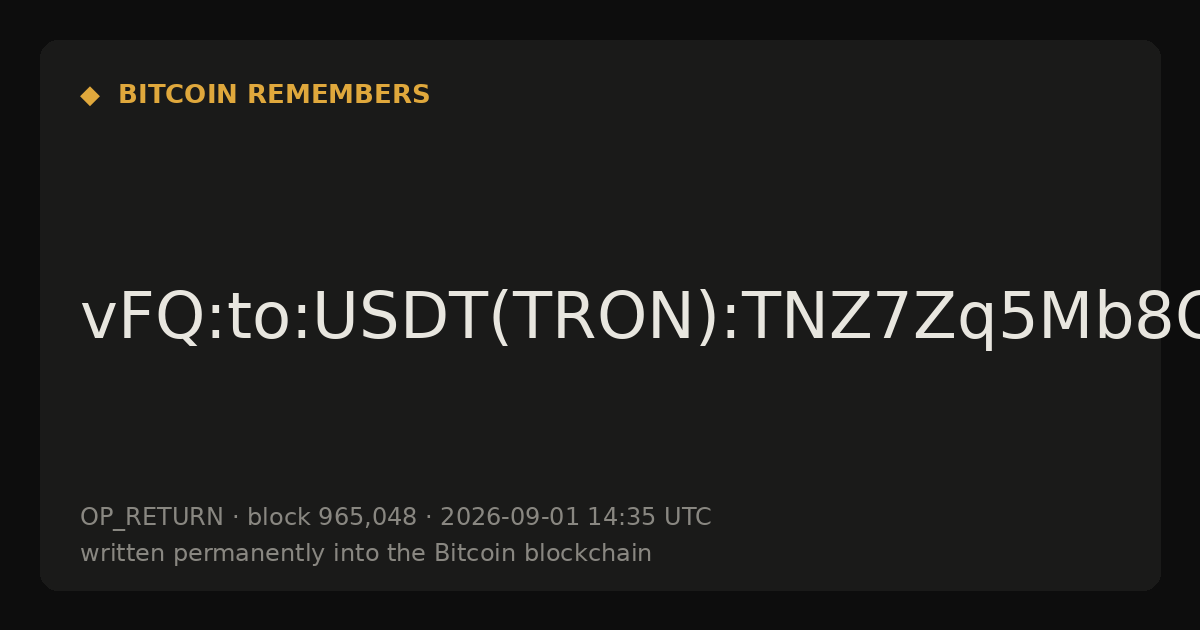Click the empty area above the OP_RETURN line
This screenshot has width=1200, height=630.
coord(600,430)
